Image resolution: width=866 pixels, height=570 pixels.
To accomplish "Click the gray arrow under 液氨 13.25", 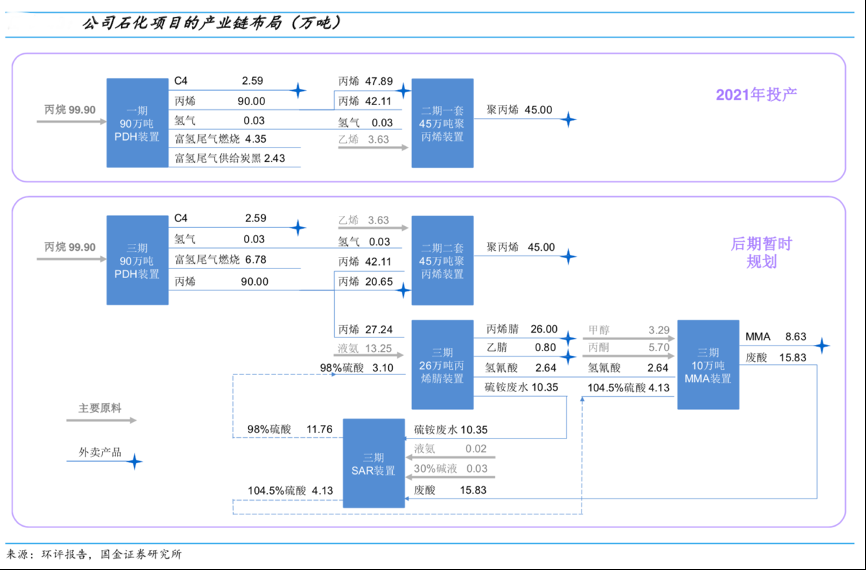I will (372, 357).
